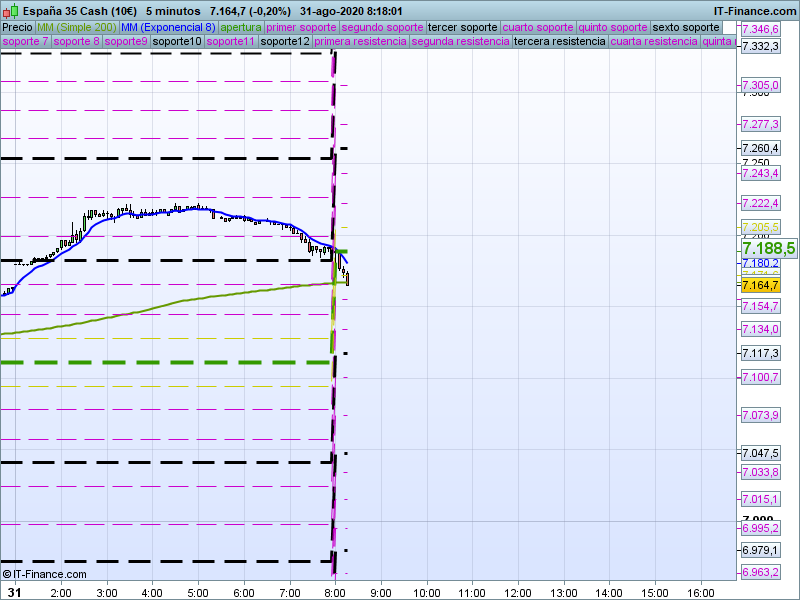
Task: Click the tercer soporte legend label
Action: [461, 27]
